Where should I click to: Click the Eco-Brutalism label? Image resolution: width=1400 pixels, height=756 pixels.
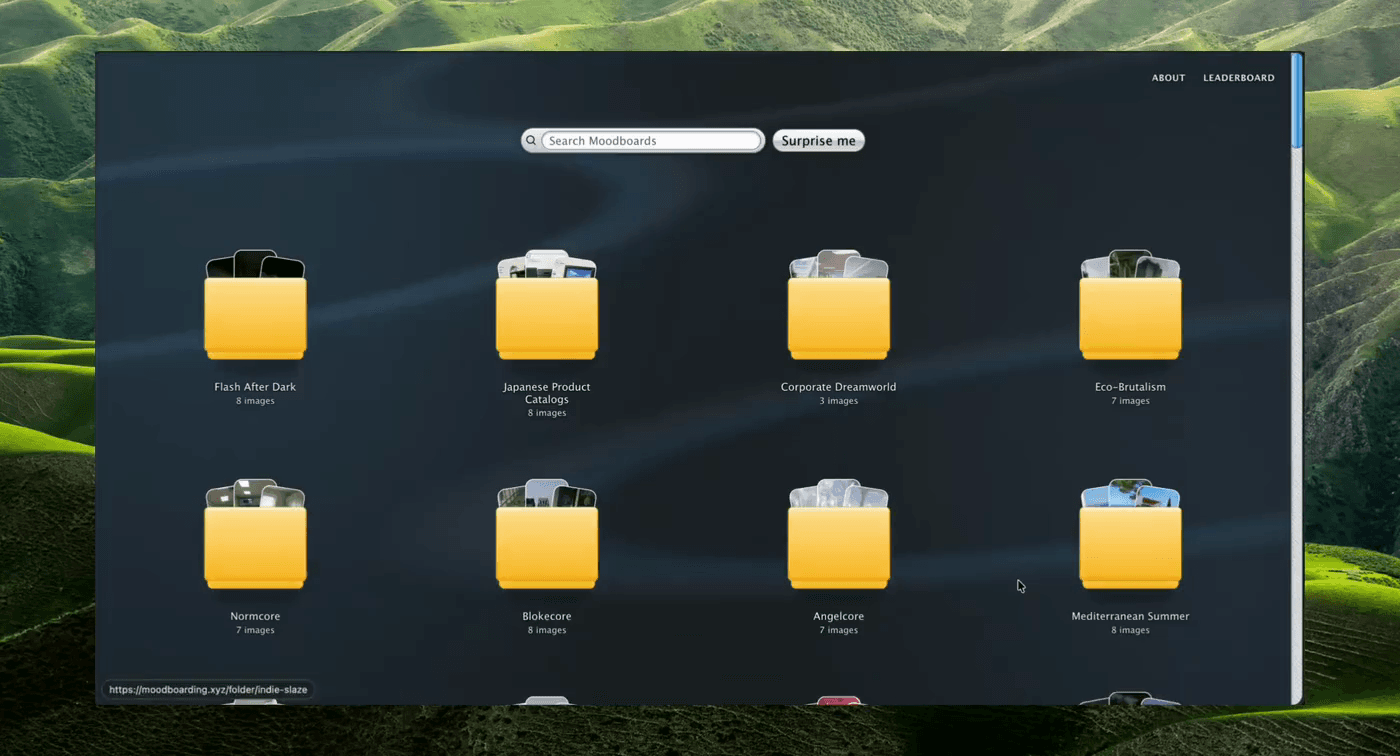(x=1130, y=387)
